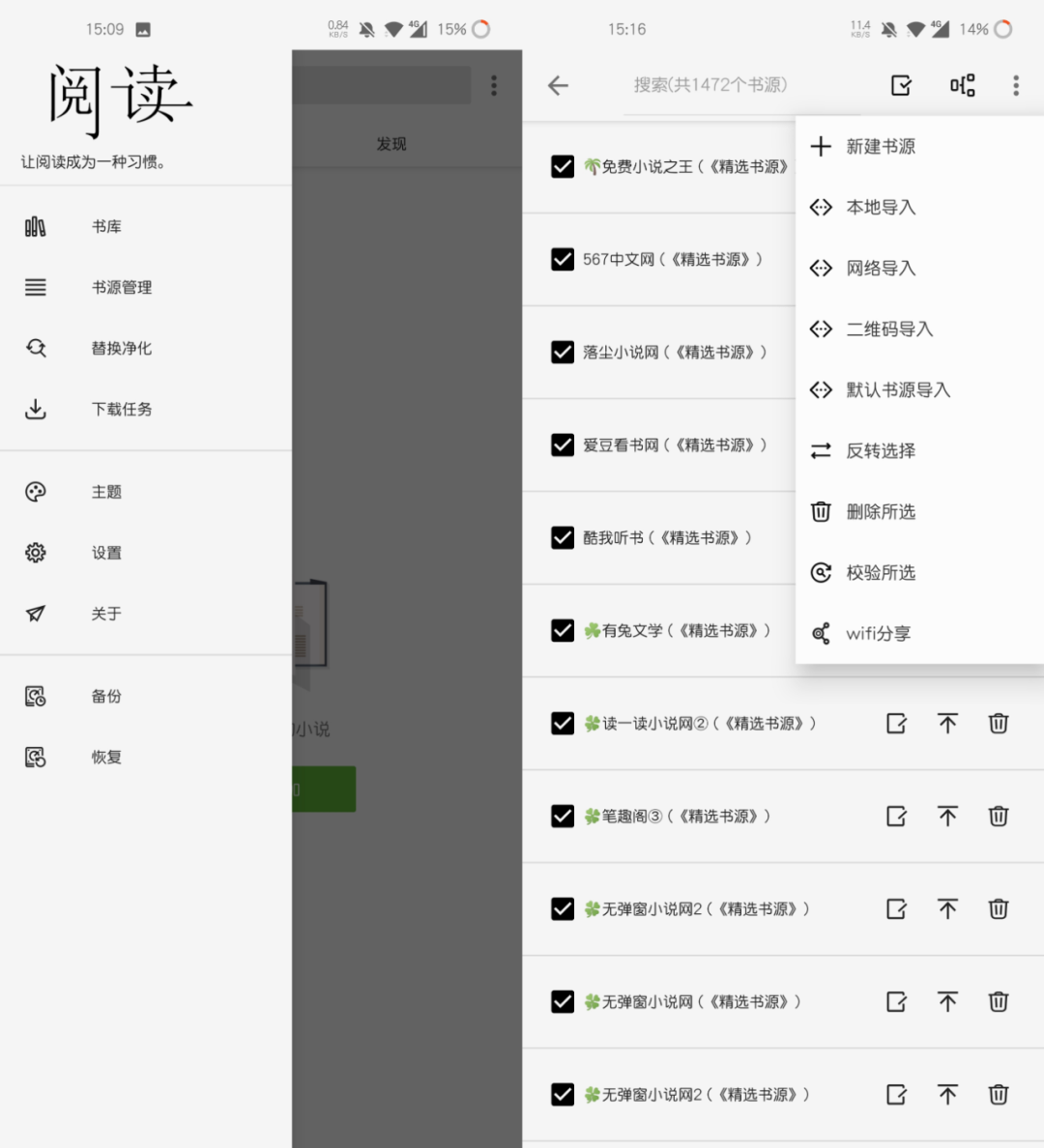Edit the first 无弹窗小说网2 source
Viewport: 1044px width, 1148px height.
point(896,908)
